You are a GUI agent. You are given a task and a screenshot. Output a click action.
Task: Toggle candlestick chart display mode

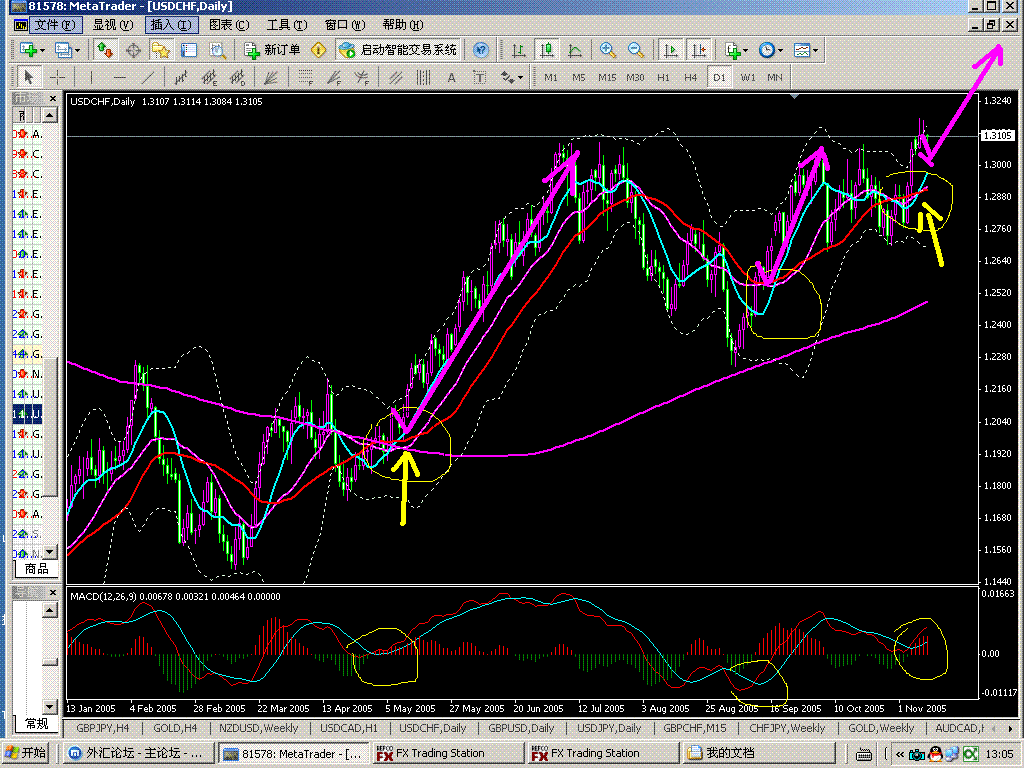click(546, 49)
